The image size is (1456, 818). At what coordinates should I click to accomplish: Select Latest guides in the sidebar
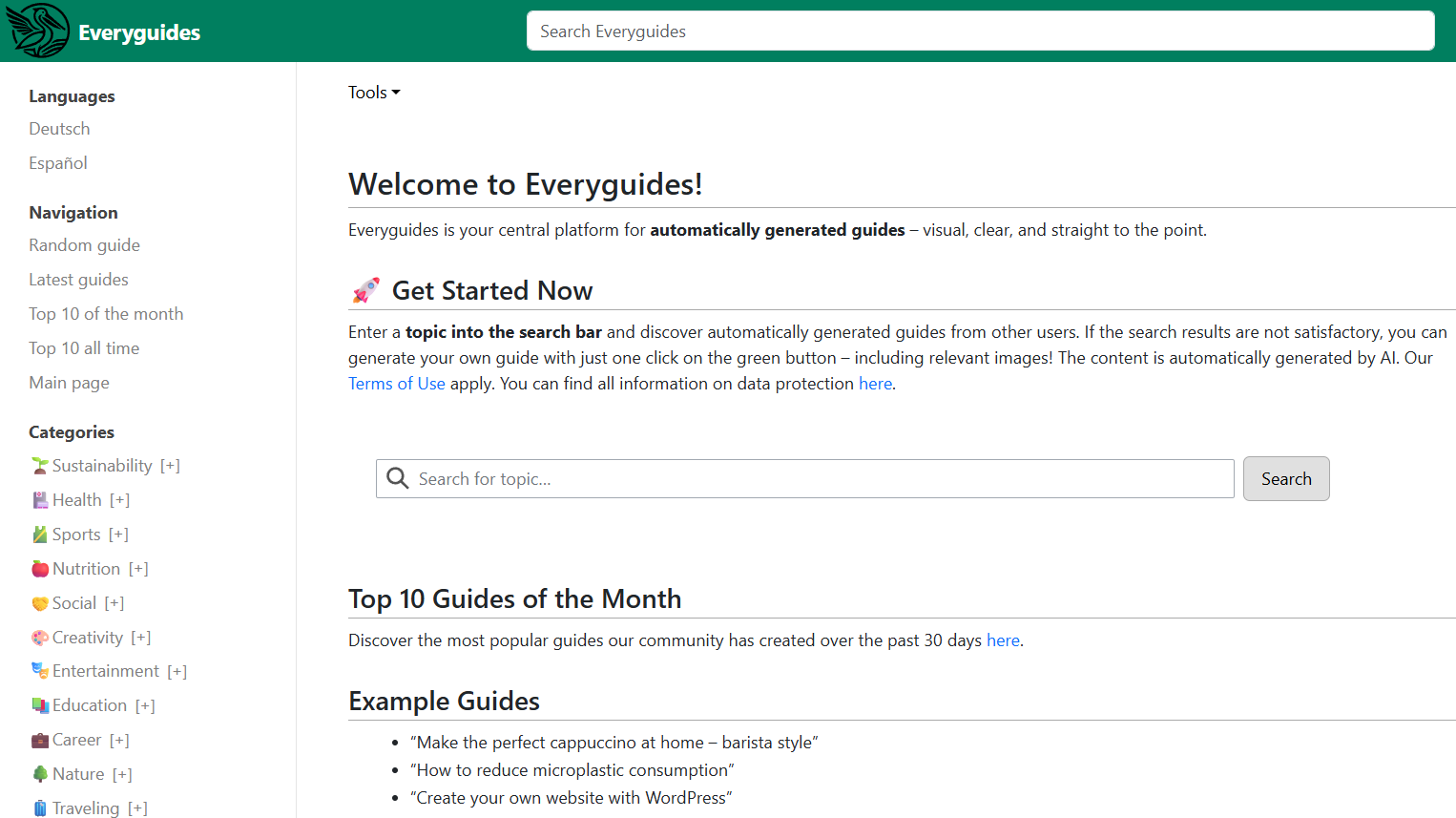point(78,279)
